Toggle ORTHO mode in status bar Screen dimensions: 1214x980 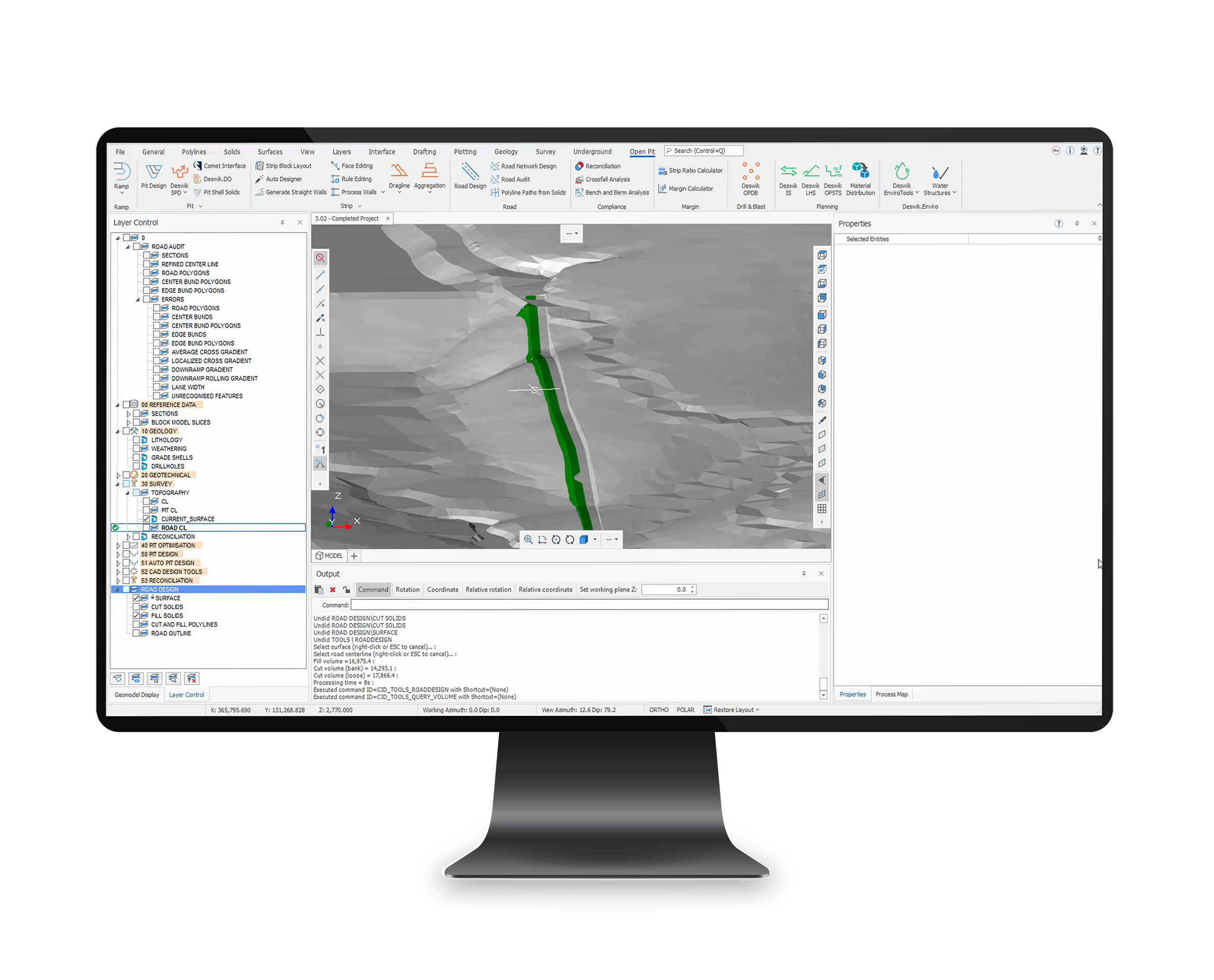(658, 710)
